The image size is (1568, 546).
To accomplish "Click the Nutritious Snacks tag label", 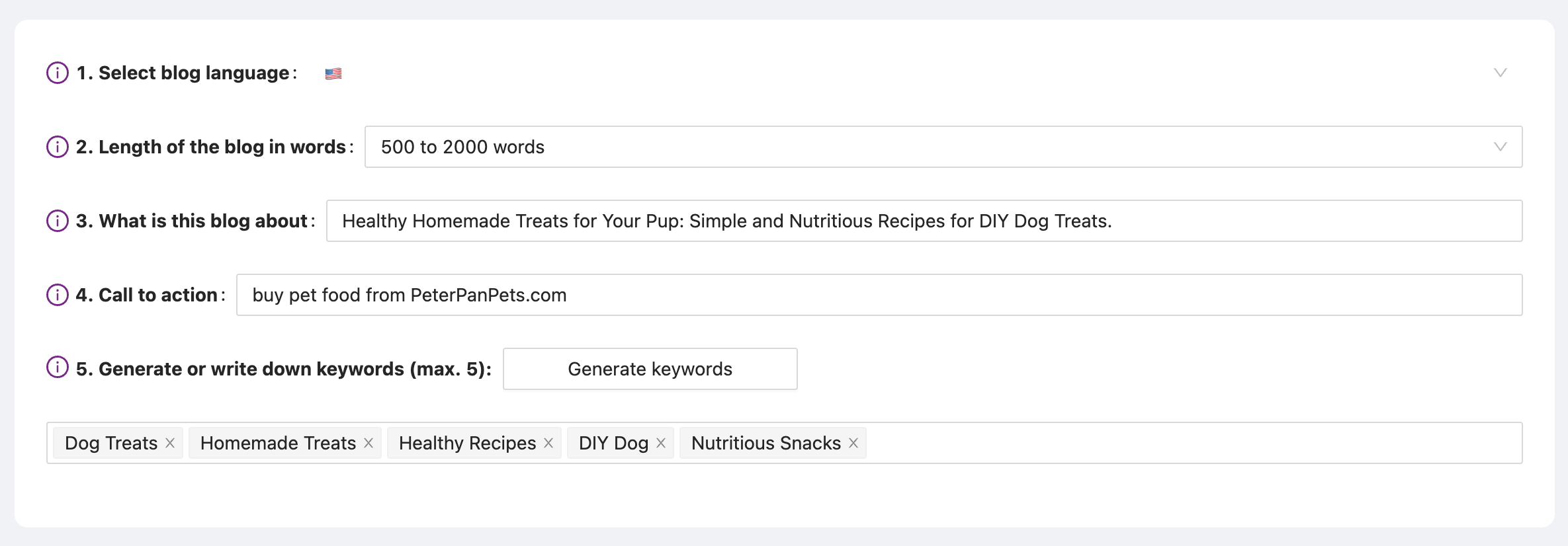I will 765,443.
